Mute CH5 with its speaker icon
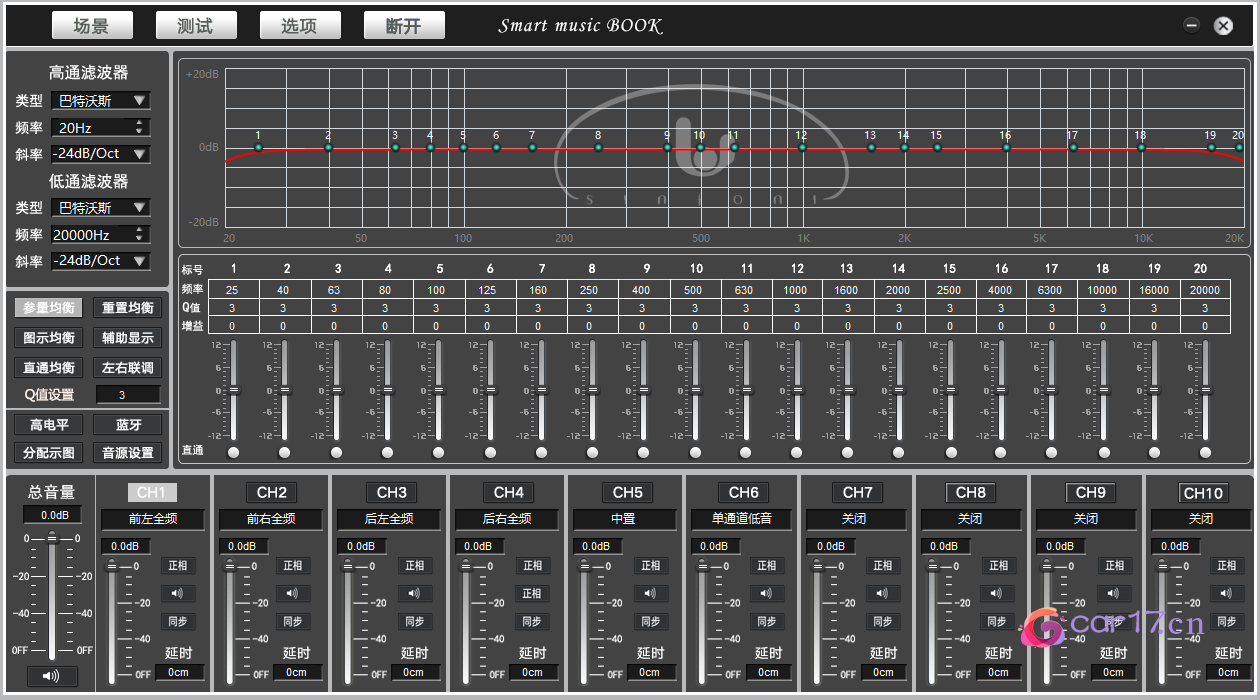Viewport: 1260px width, 700px height. [650, 593]
